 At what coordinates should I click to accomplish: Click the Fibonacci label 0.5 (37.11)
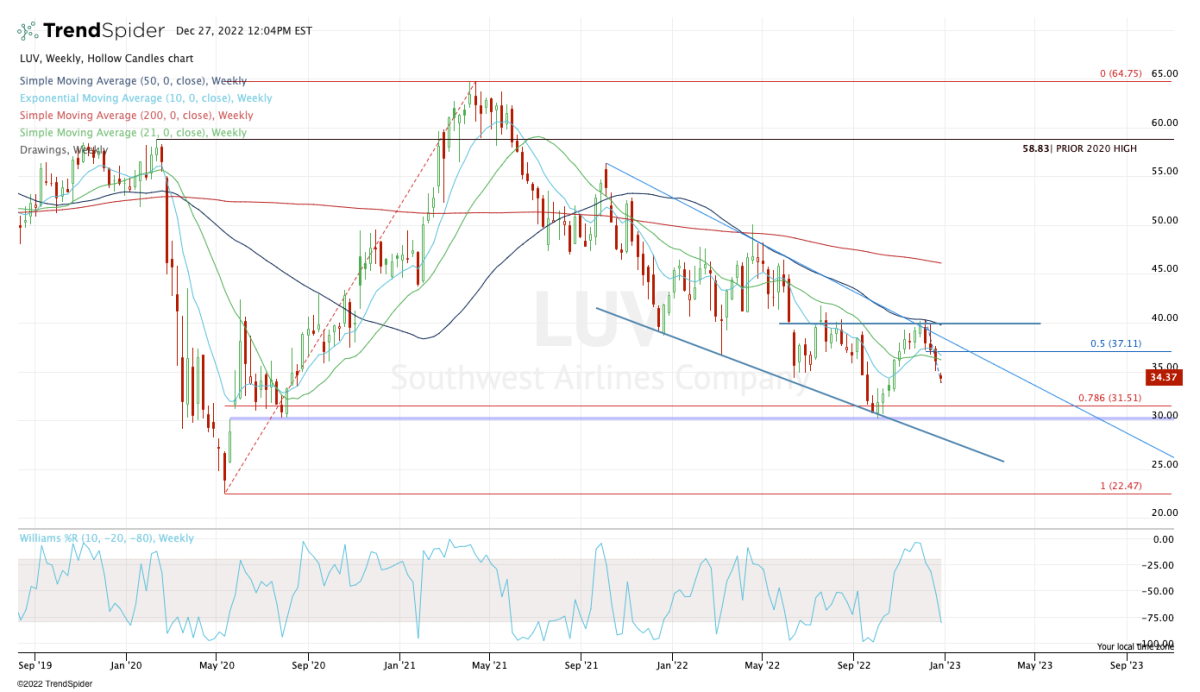(x=1115, y=343)
